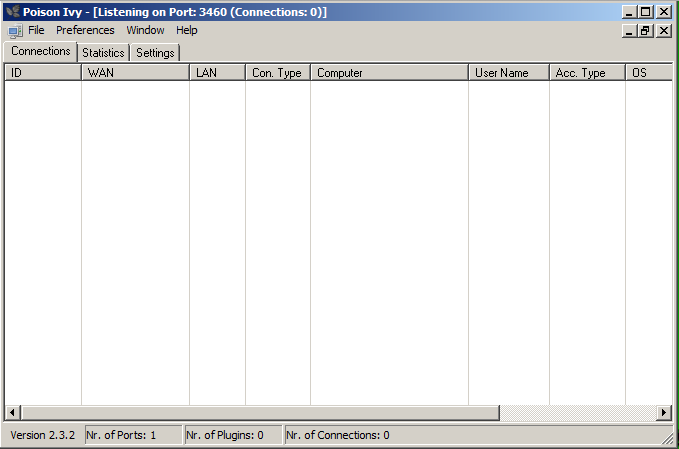Click the horizontal scrollbar left arrow
Viewport: 679px width, 449px height.
point(13,413)
